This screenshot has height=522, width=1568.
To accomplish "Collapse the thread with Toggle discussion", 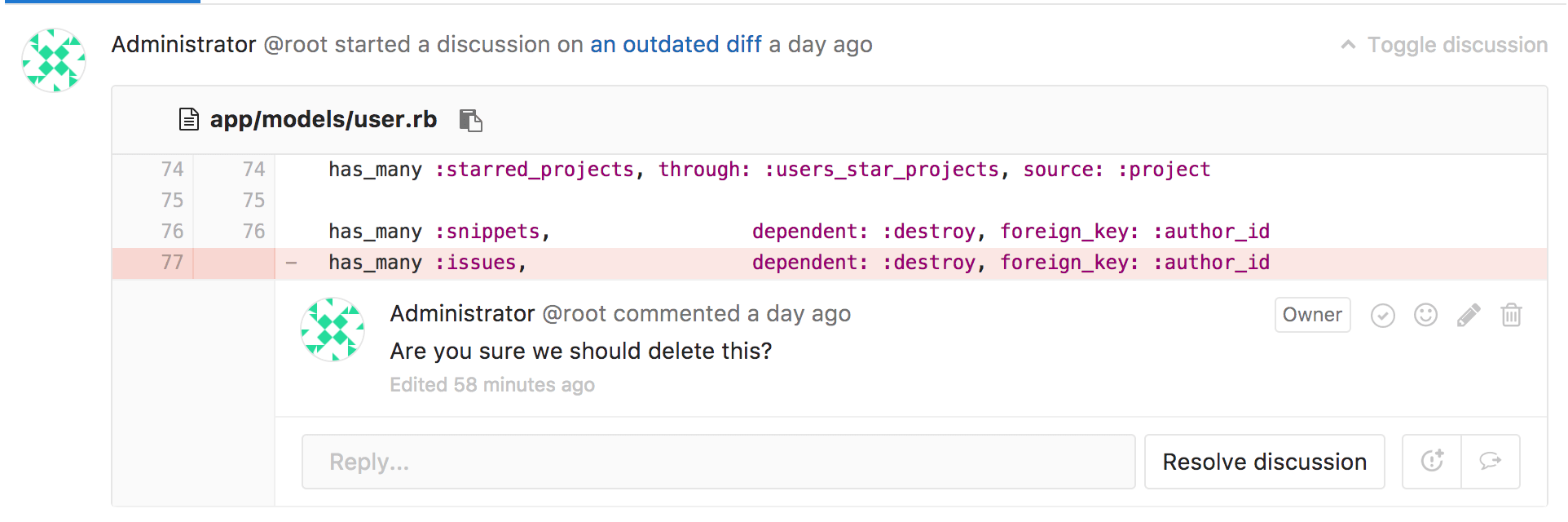I will (1456, 45).
